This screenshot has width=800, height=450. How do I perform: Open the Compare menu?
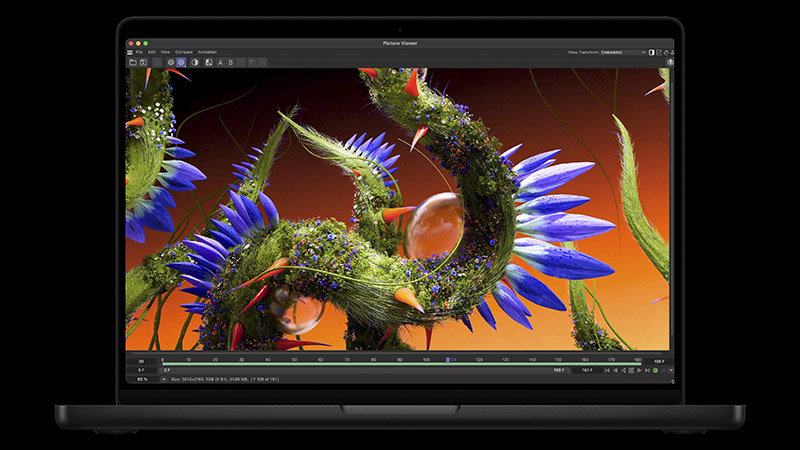[184, 52]
